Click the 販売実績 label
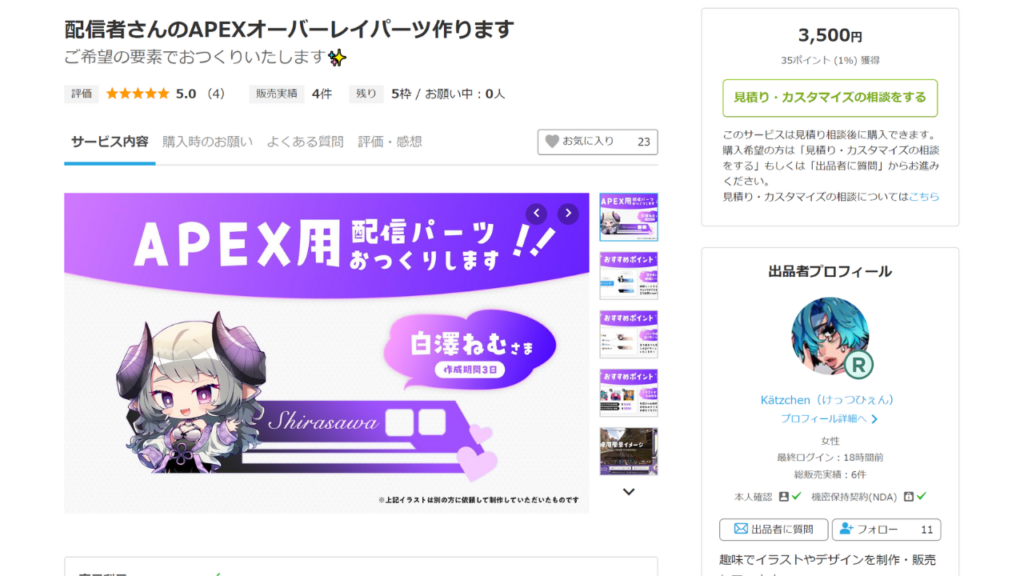The image size is (1024, 576). pyautogui.click(x=276, y=94)
